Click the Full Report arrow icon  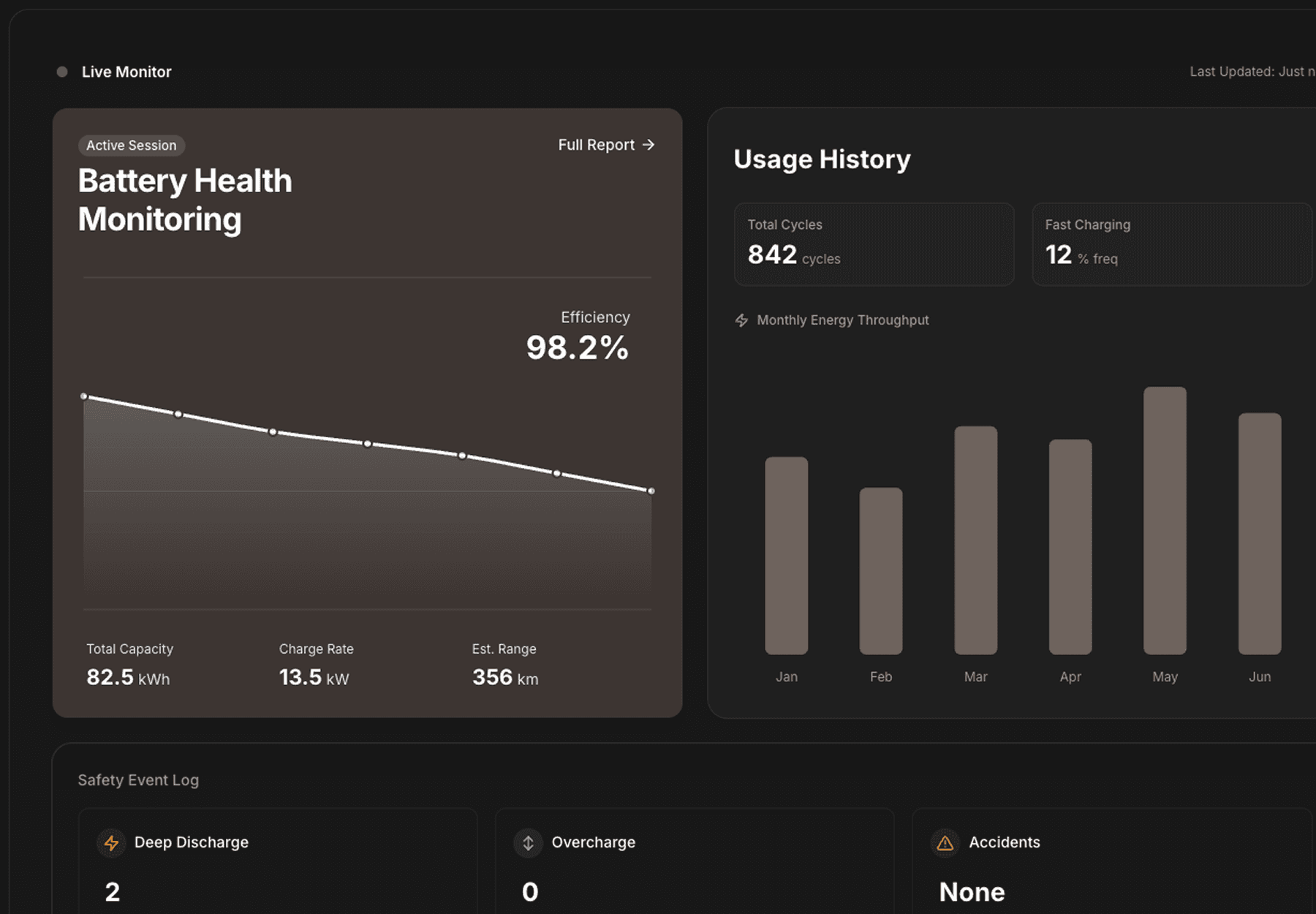(648, 145)
